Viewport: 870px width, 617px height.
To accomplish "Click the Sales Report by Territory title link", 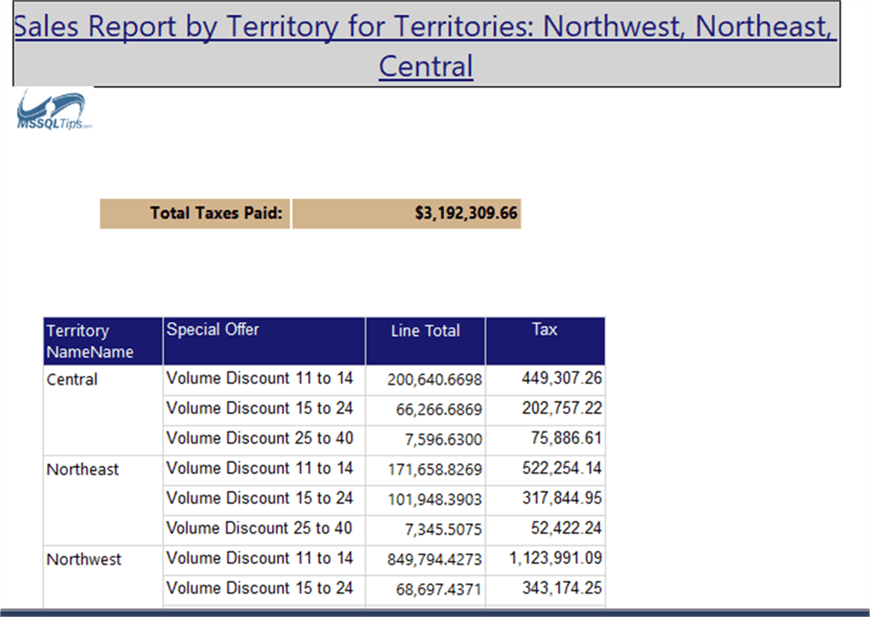I will click(x=426, y=45).
